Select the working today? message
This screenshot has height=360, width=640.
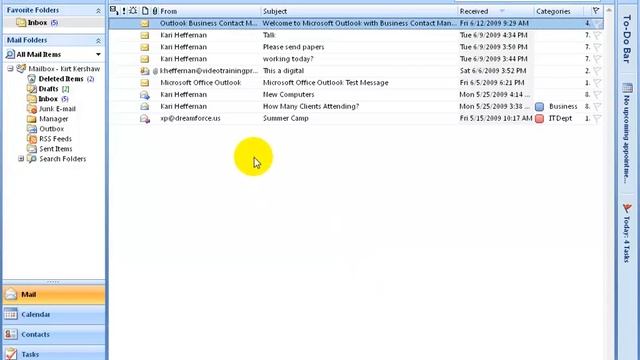(x=356, y=59)
